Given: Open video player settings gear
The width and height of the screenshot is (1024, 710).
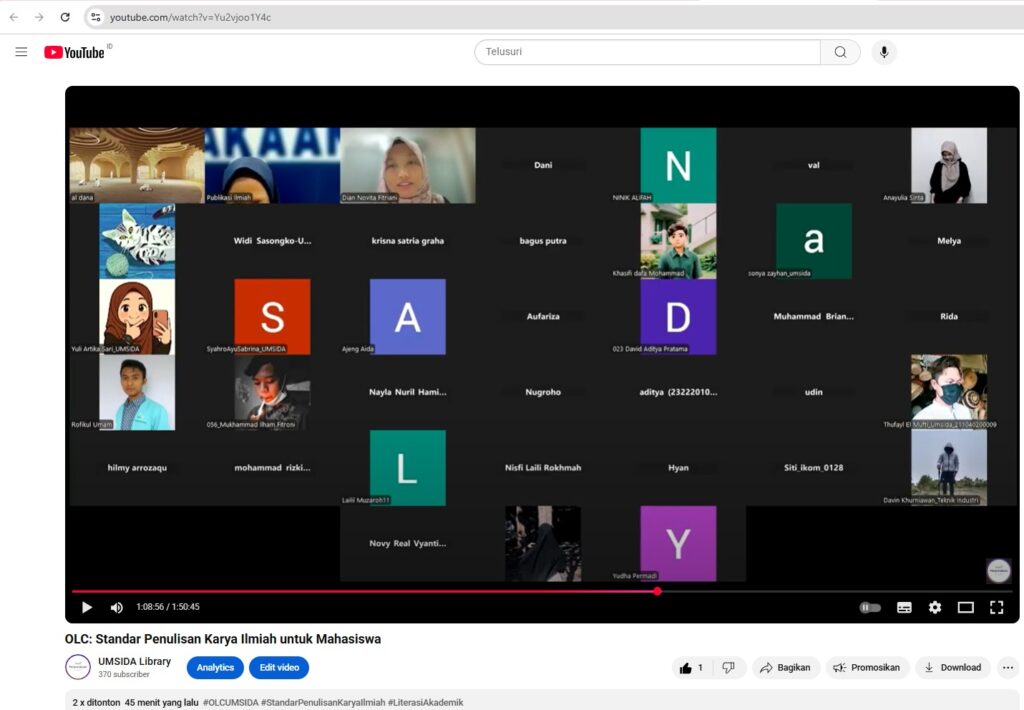Looking at the screenshot, I should (x=935, y=607).
